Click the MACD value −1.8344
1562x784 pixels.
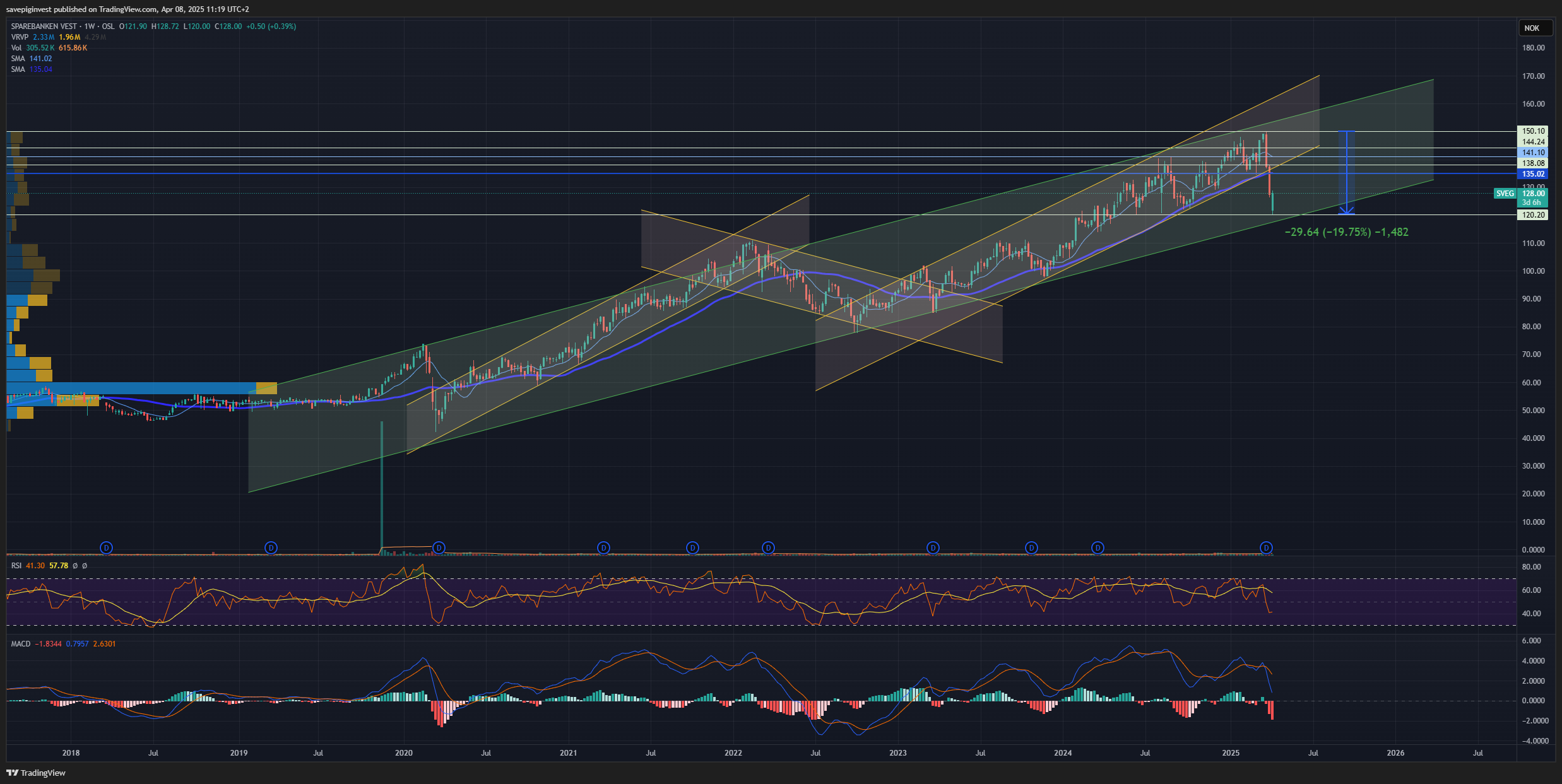[x=48, y=644]
